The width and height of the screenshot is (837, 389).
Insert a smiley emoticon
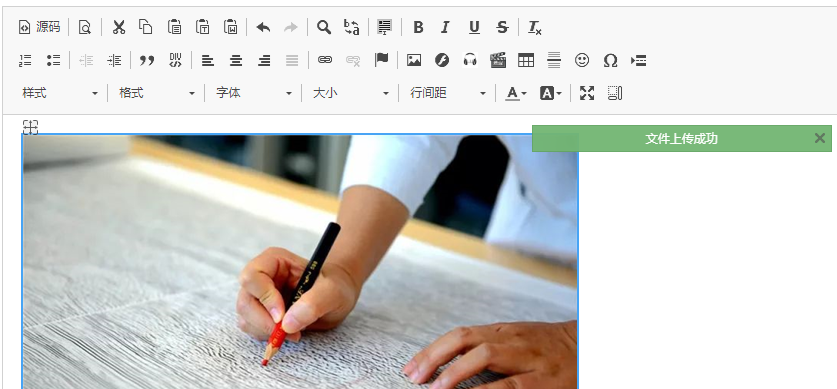click(582, 60)
